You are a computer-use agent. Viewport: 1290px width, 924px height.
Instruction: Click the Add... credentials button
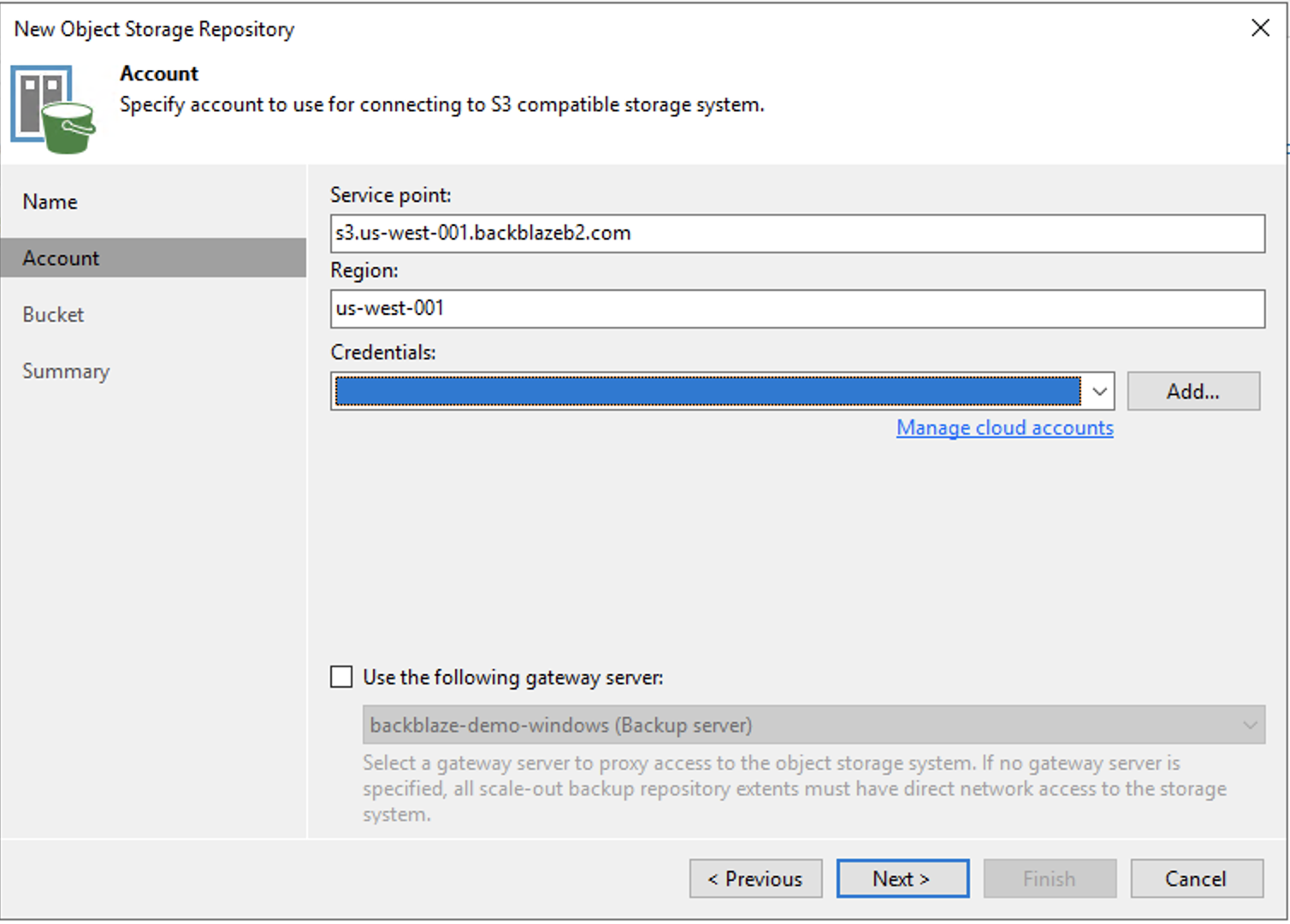point(1193,391)
